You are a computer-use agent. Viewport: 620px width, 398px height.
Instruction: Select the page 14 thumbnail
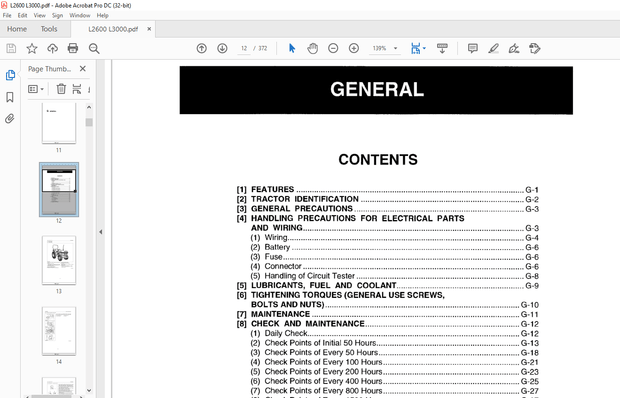pos(59,331)
